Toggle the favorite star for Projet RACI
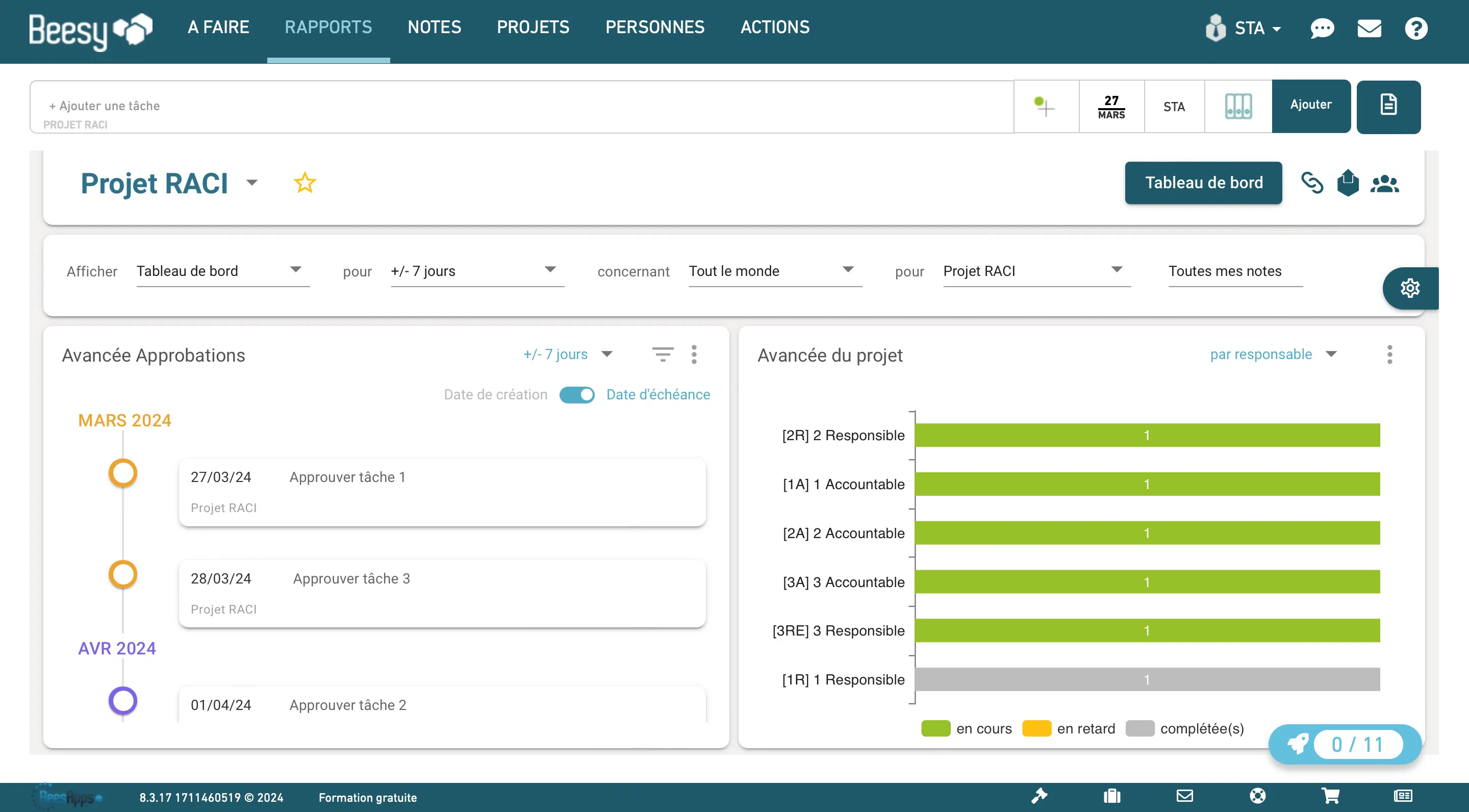1469x812 pixels. (305, 183)
